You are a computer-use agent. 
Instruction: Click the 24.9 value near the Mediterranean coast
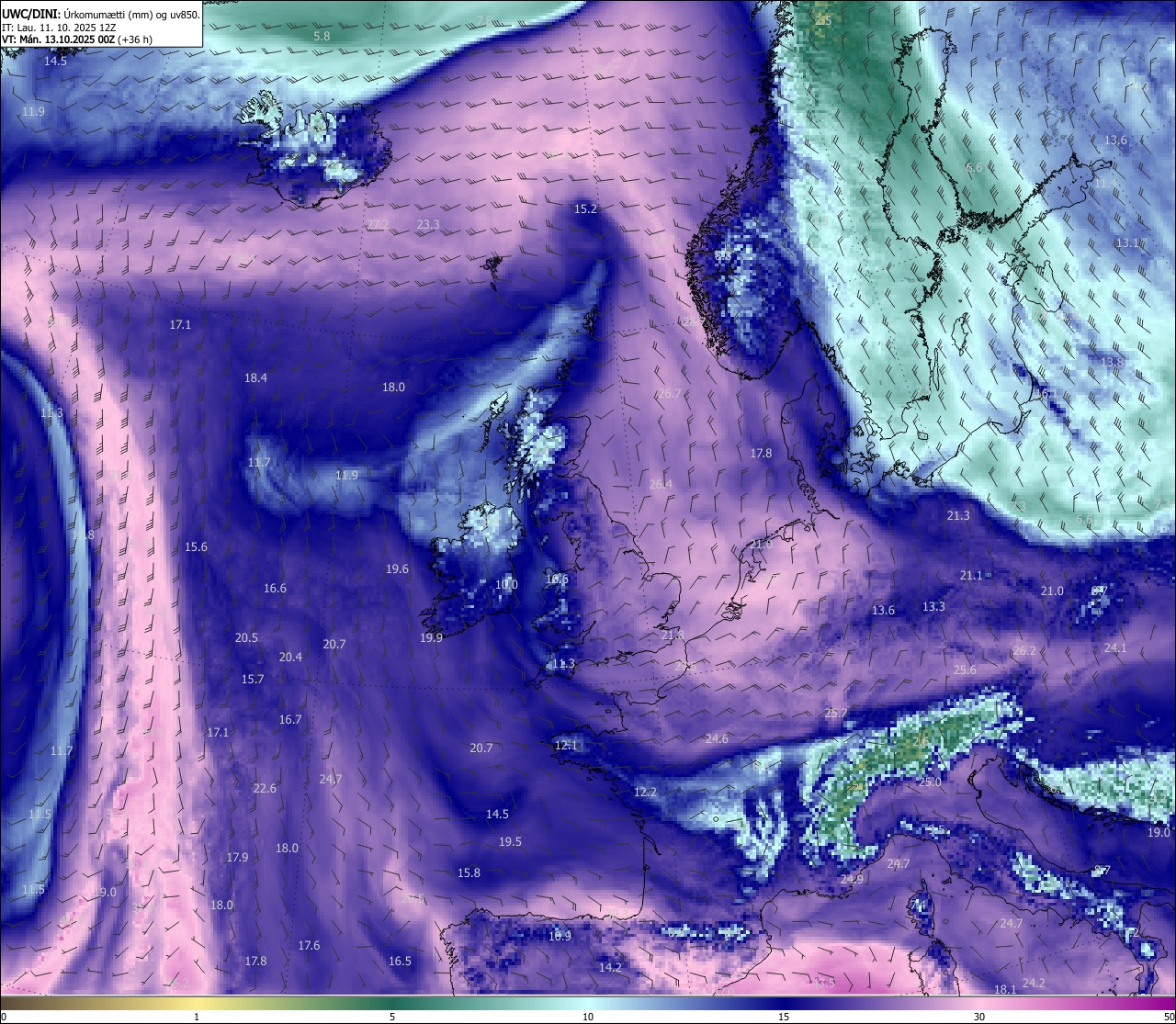[852, 879]
